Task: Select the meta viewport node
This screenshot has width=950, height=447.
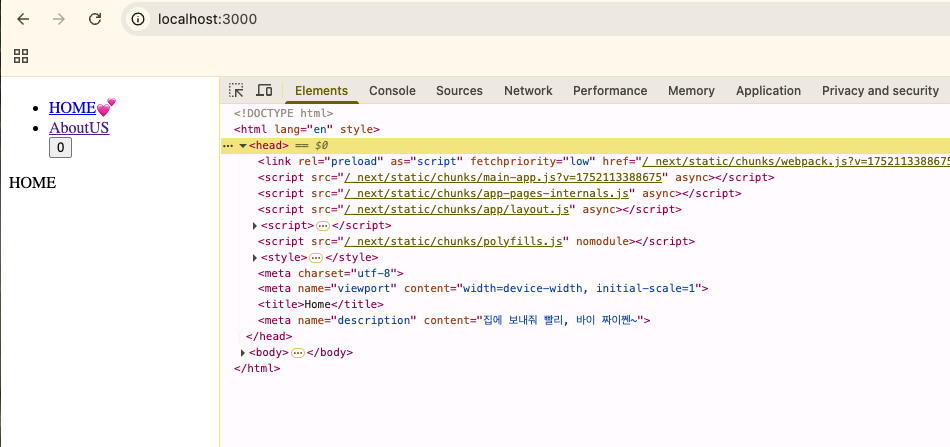Action: pos(483,288)
